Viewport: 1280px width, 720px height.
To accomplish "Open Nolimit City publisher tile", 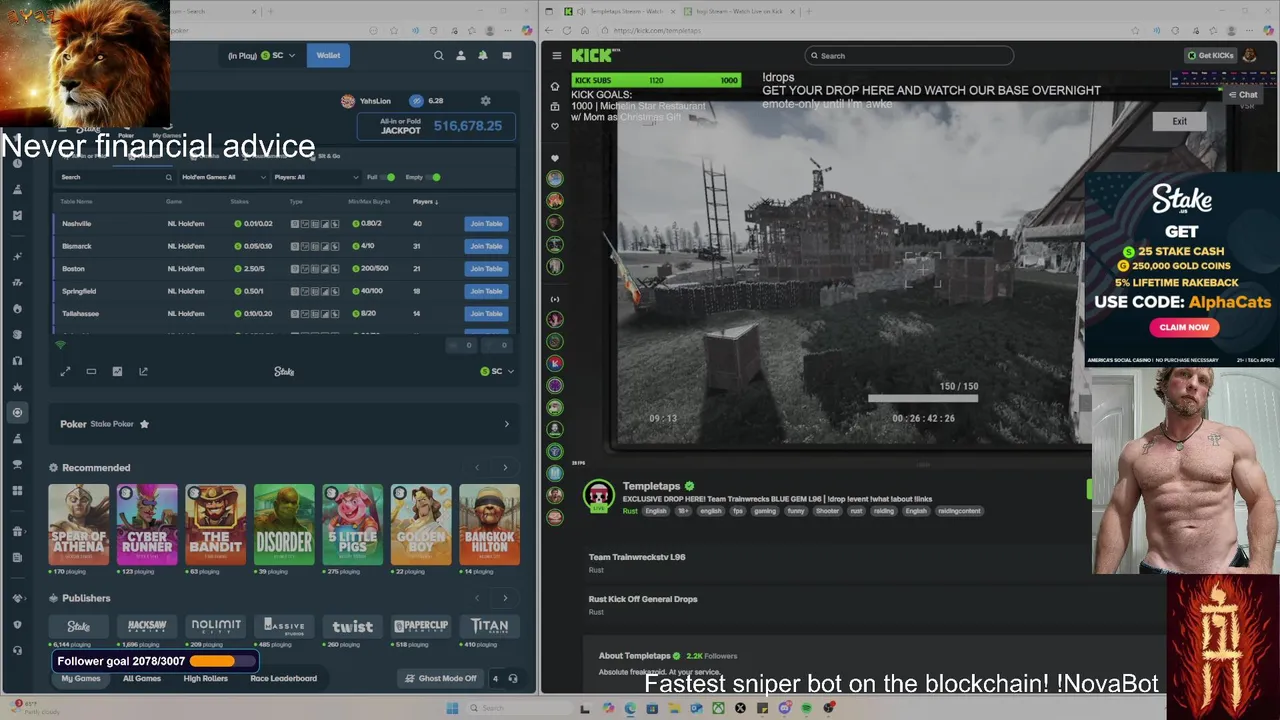I will 216,626.
